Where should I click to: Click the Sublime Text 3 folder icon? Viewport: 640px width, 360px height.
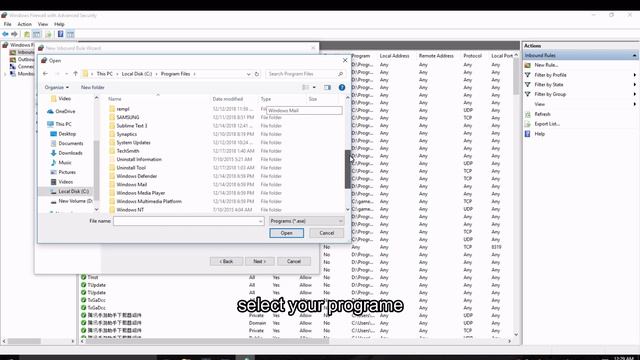112,126
